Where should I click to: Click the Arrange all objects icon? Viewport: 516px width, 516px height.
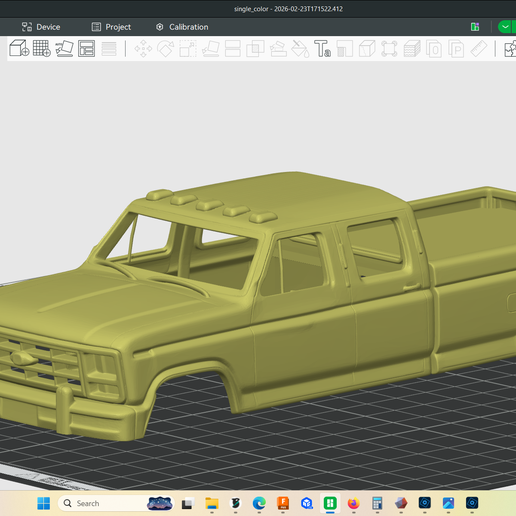(86, 49)
